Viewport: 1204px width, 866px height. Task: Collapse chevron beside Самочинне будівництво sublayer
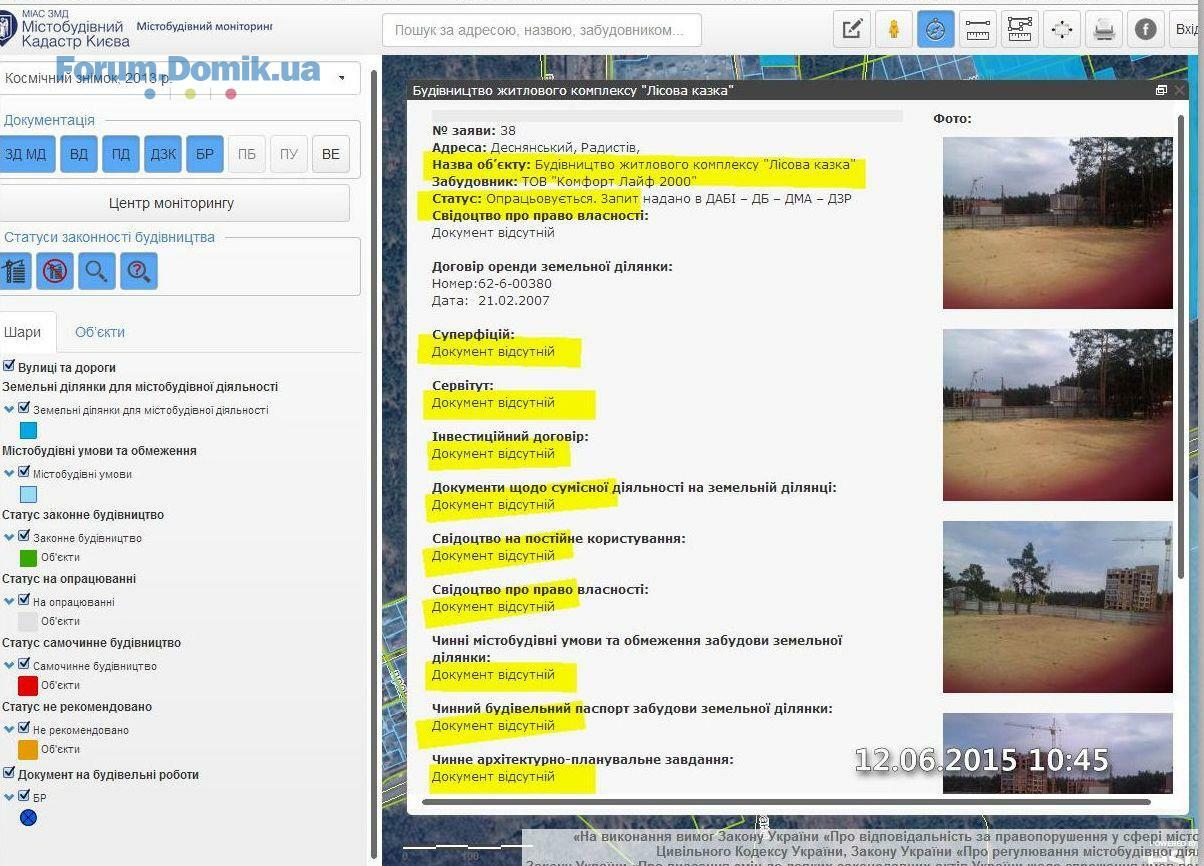point(10,665)
